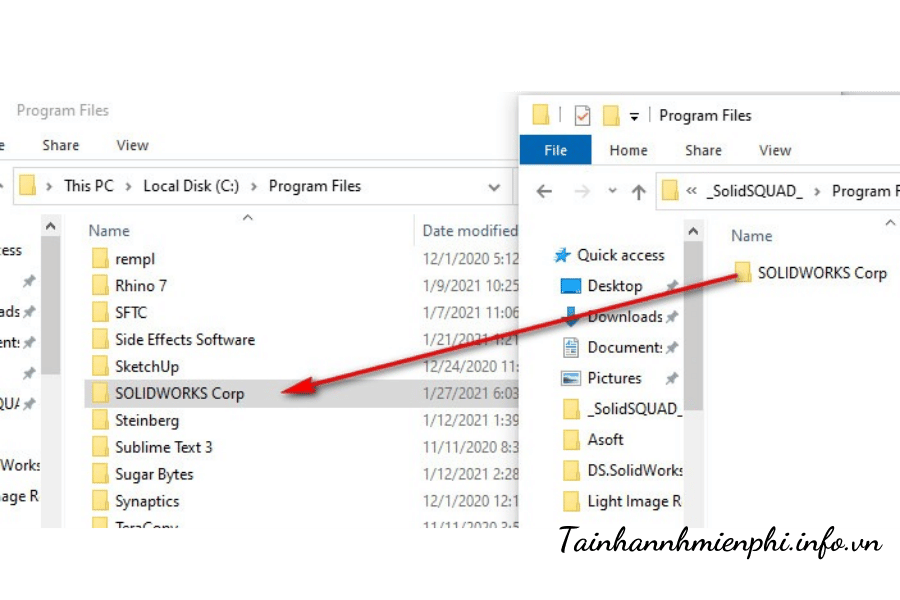900x600 pixels.
Task: Select Pictures in the navigation pane
Action: pyautogui.click(x=614, y=378)
